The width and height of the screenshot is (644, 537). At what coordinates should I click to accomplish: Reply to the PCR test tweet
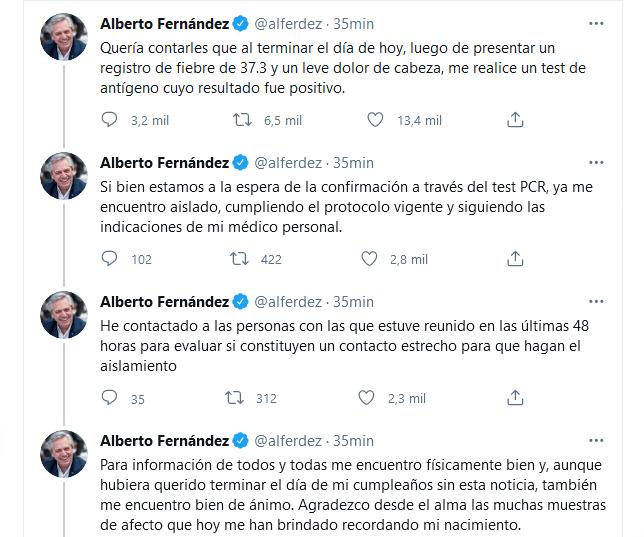pyautogui.click(x=110, y=259)
